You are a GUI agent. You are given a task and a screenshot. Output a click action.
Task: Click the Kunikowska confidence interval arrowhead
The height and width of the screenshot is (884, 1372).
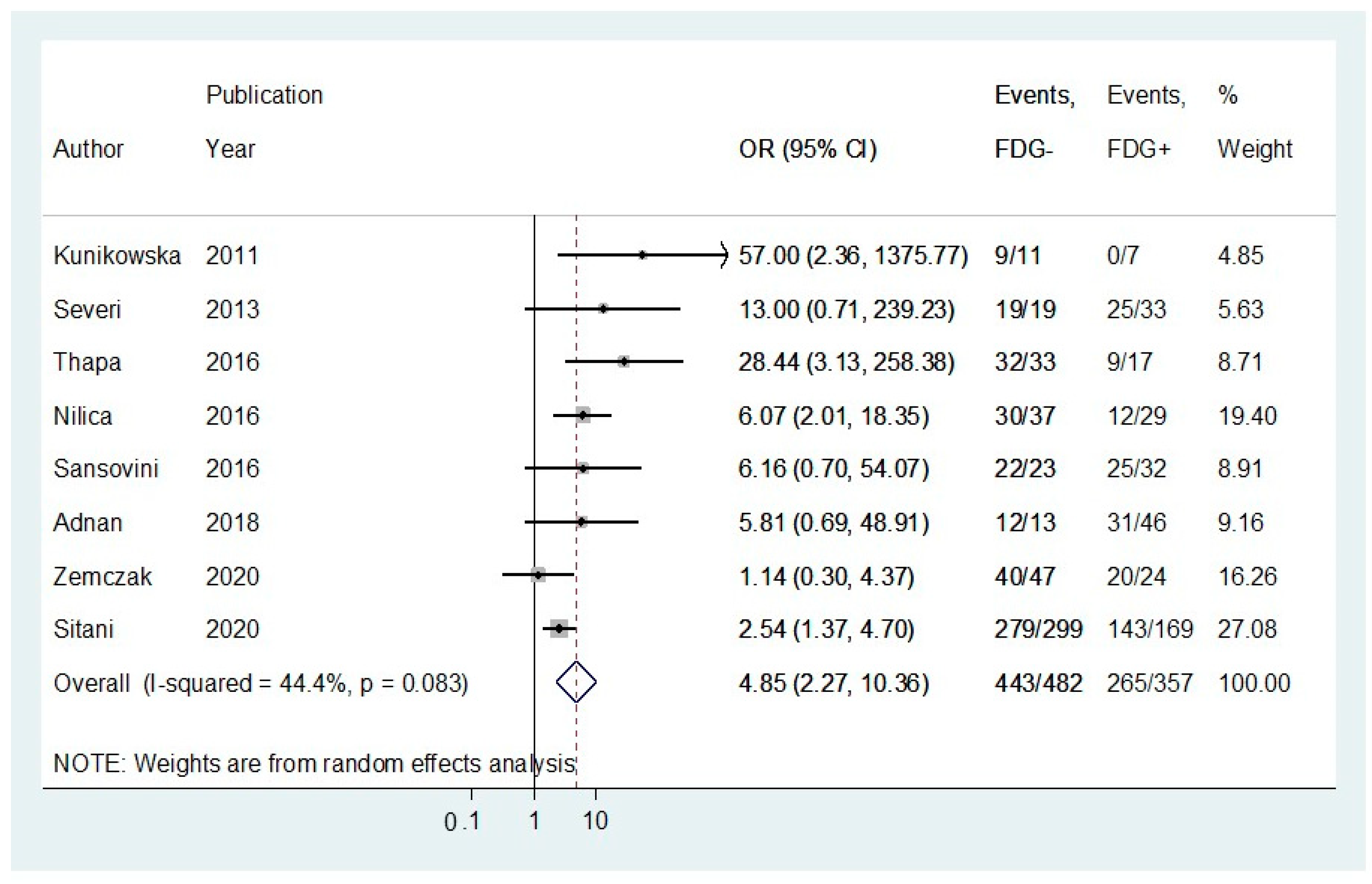click(723, 255)
